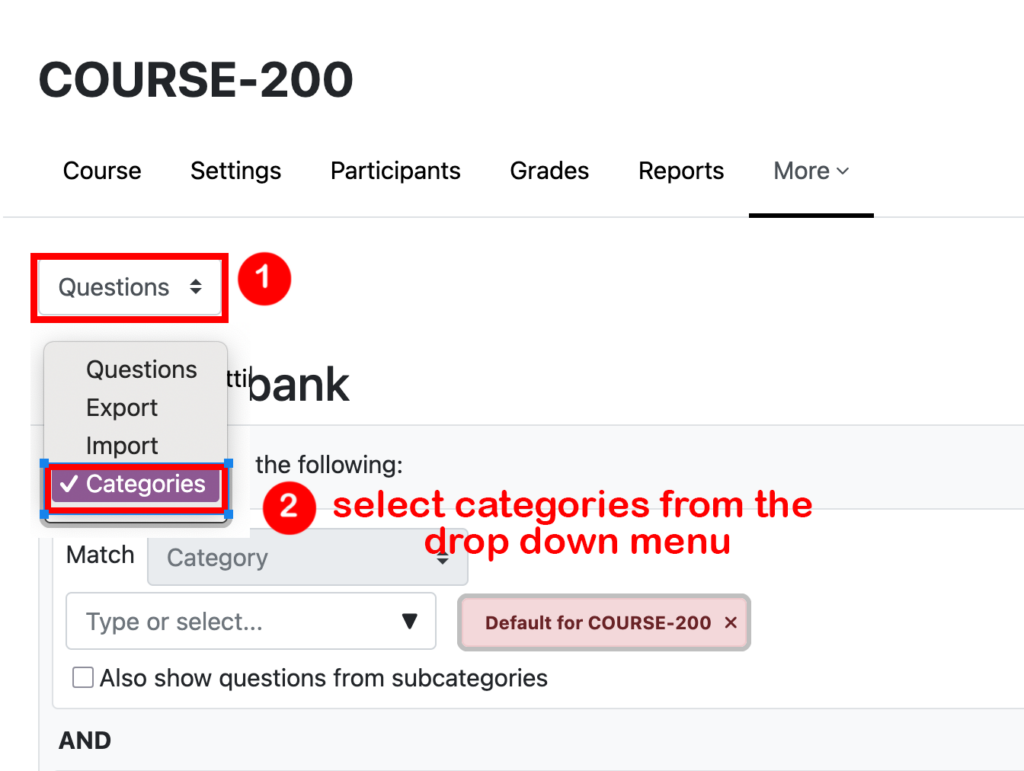Select the Reports tab
Image resolution: width=1024 pixels, height=771 pixels.
pyautogui.click(x=681, y=171)
